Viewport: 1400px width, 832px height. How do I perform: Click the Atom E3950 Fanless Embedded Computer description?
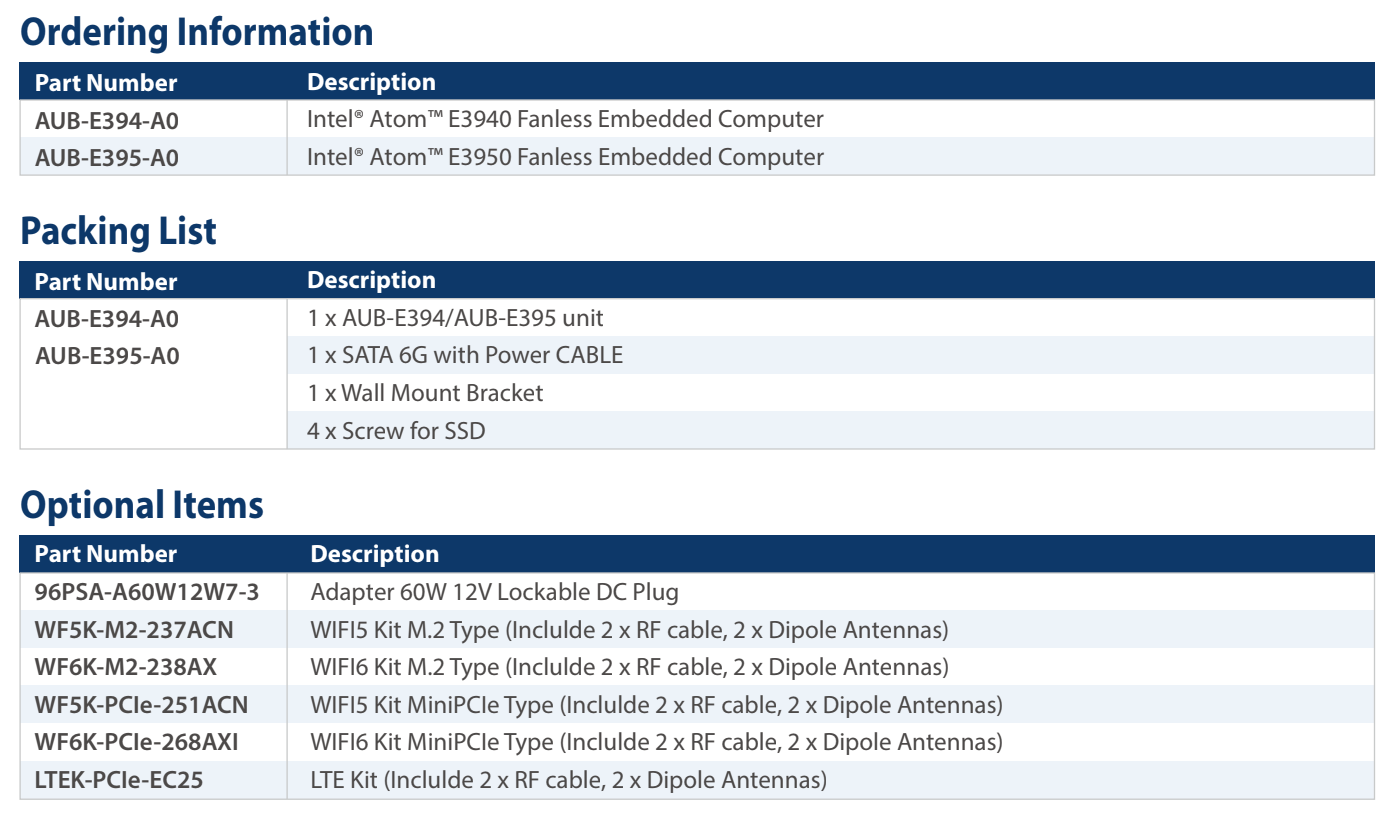(x=565, y=157)
